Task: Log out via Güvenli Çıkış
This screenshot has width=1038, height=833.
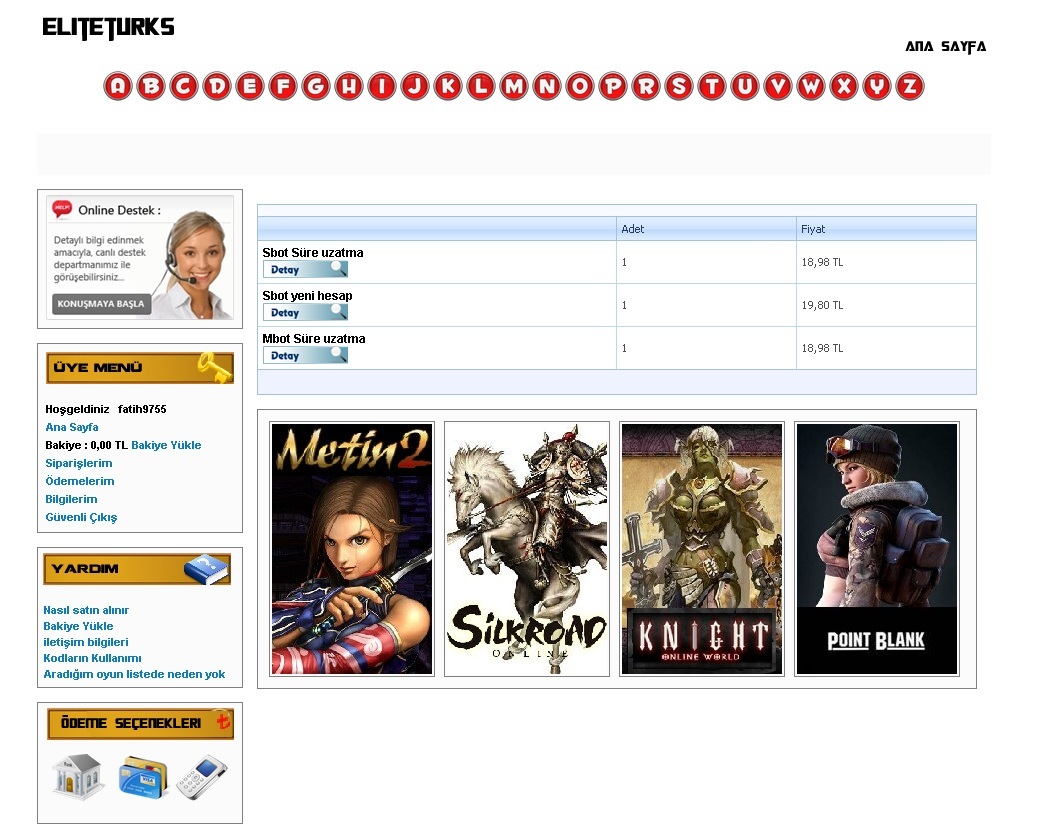Action: (81, 517)
